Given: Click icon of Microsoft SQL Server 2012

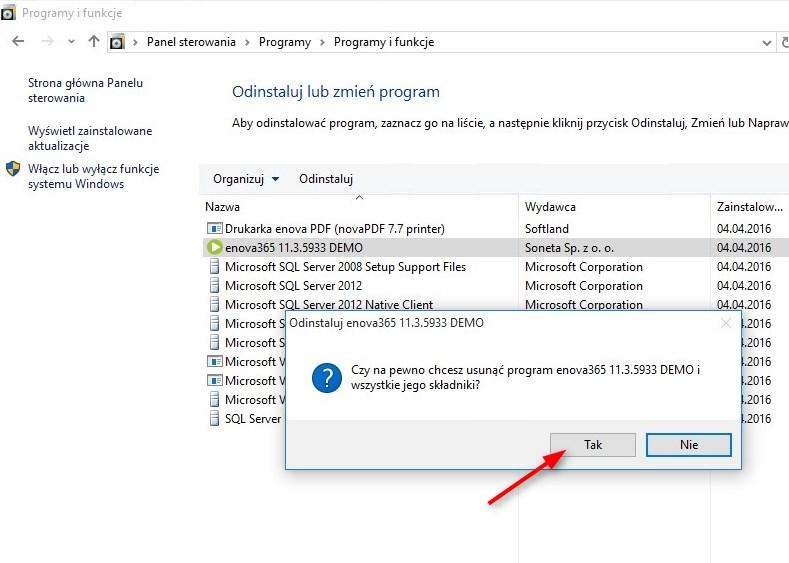Looking at the screenshot, I should tap(214, 286).
